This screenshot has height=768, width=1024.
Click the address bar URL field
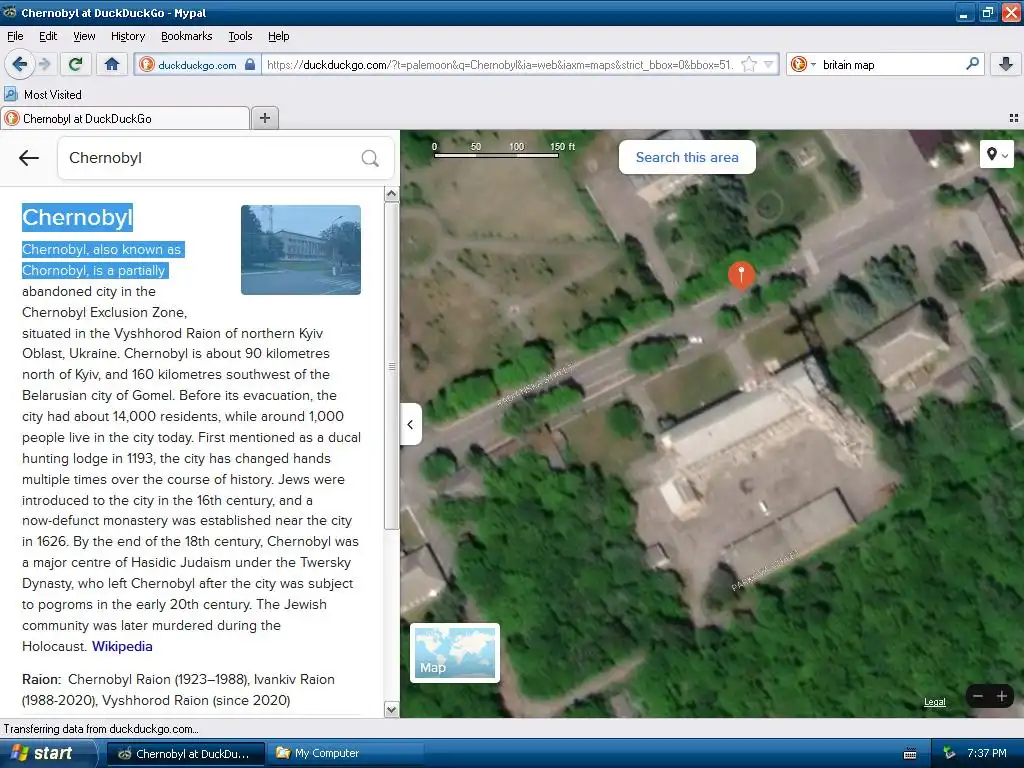click(500, 65)
